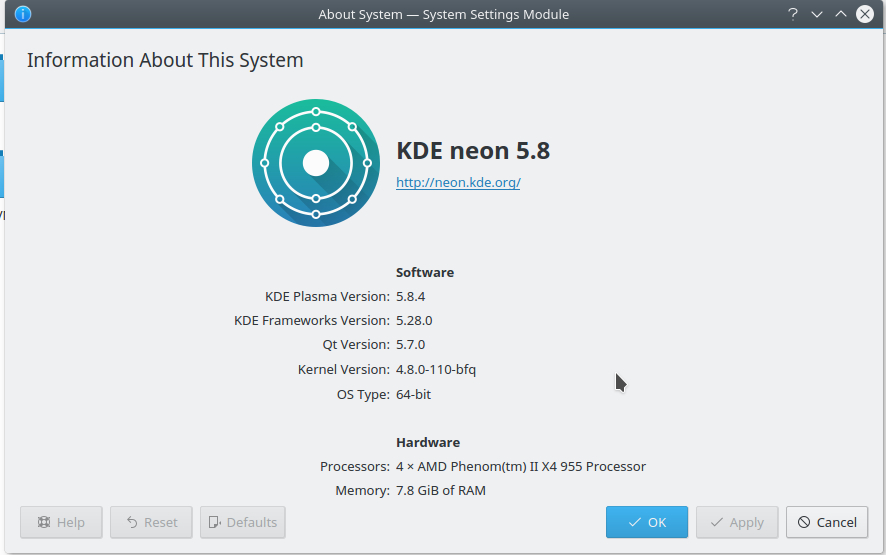The image size is (886, 555).
Task: Click the info icon in the title bar
Action: [x=22, y=14]
